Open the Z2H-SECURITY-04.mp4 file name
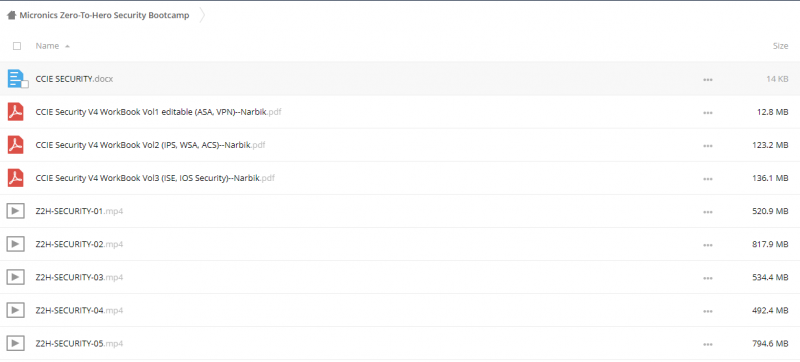 (79, 311)
